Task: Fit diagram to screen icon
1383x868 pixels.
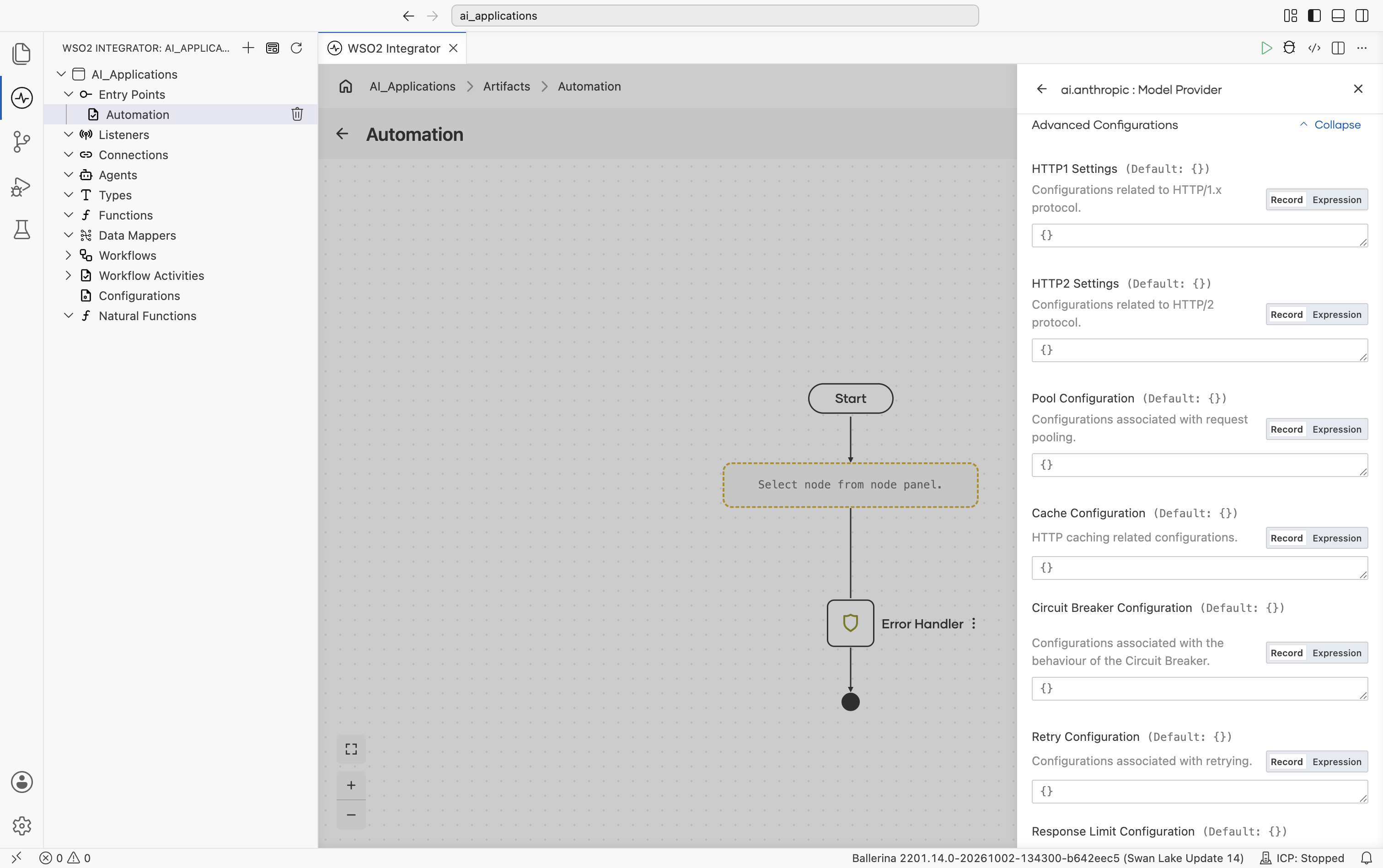Action: point(351,749)
